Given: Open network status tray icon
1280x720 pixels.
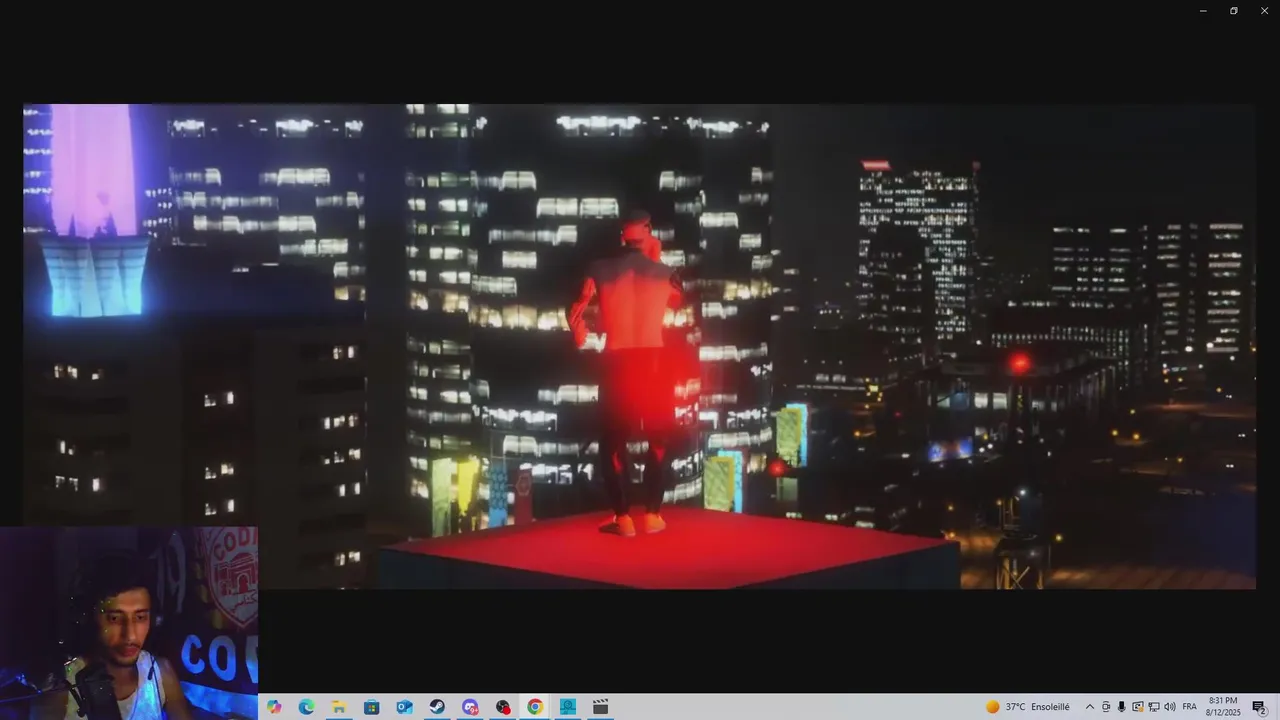Looking at the screenshot, I should (x=1153, y=707).
